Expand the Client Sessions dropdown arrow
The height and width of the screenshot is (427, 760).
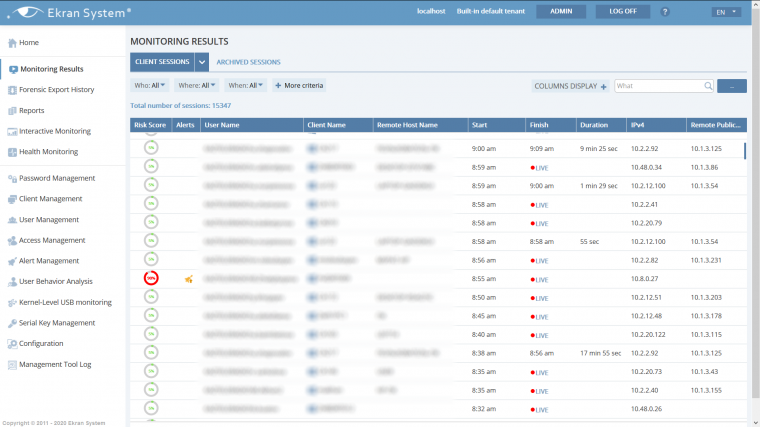point(202,62)
